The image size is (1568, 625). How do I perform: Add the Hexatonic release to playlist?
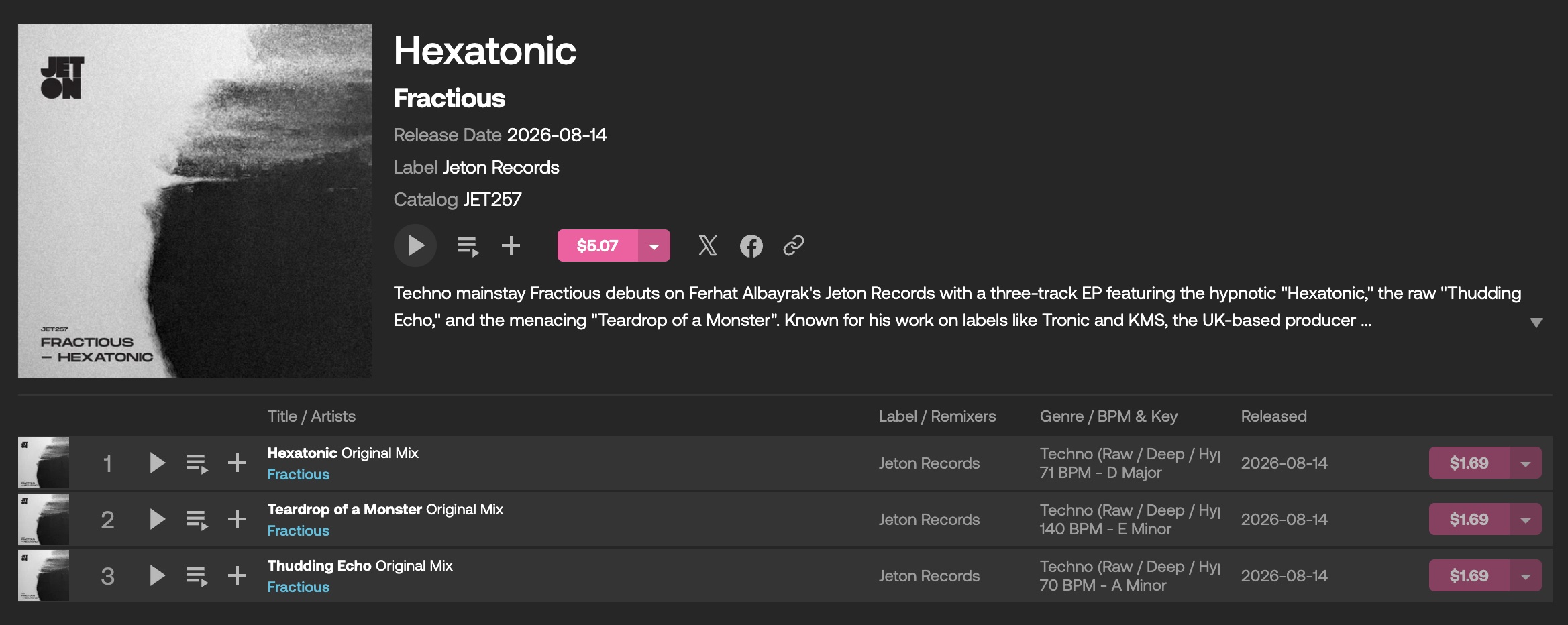click(511, 245)
